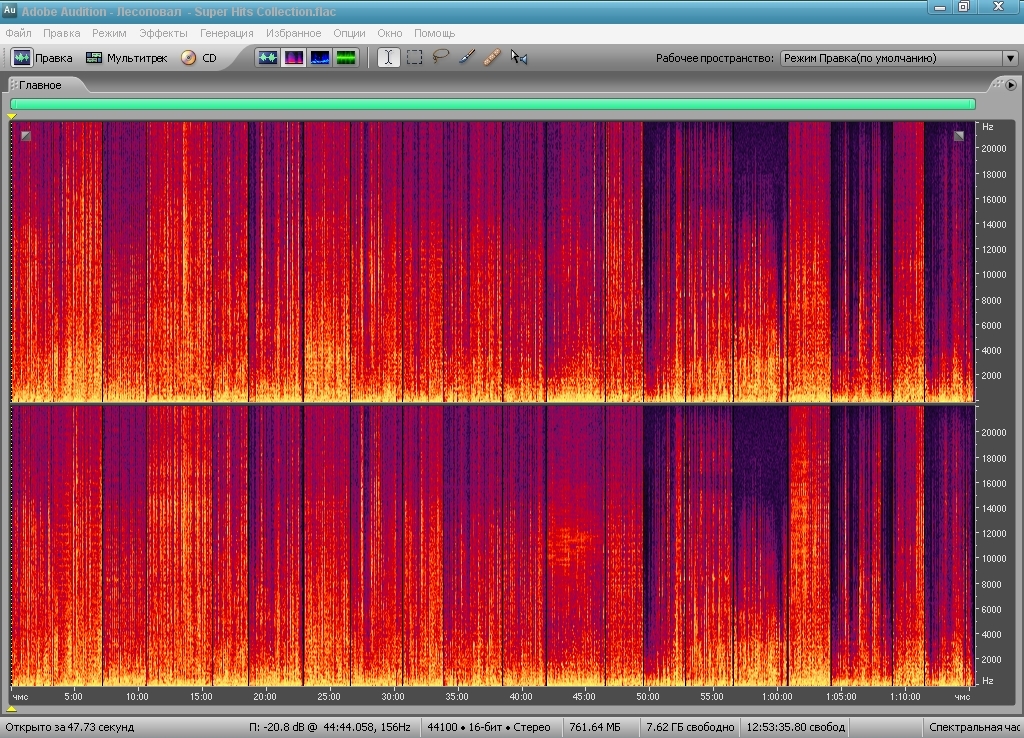The height and width of the screenshot is (738, 1024).
Task: Toggle Waveform display mode
Action: click(x=268, y=57)
